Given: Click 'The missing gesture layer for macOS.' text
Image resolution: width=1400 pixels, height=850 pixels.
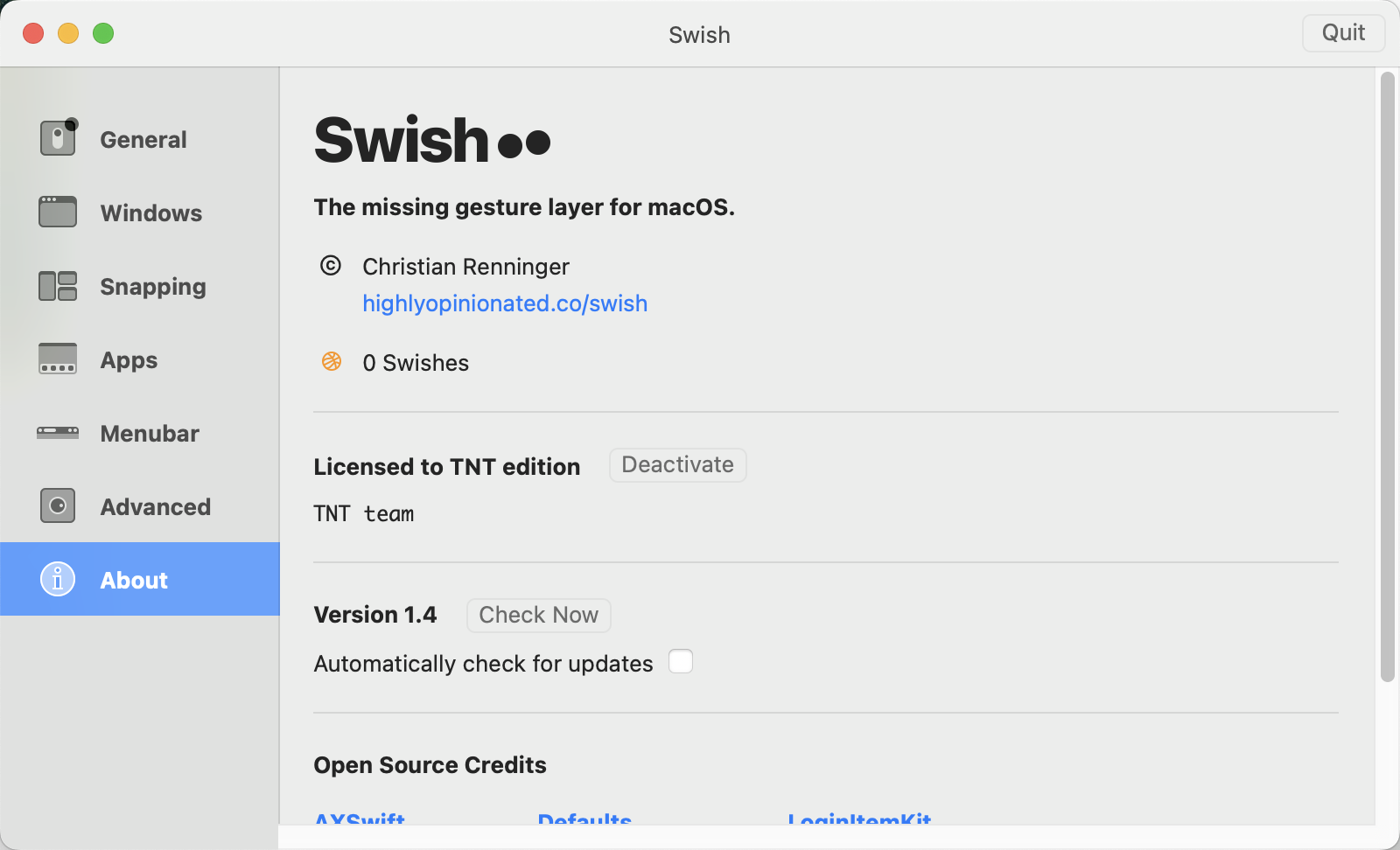Looking at the screenshot, I should click(524, 207).
